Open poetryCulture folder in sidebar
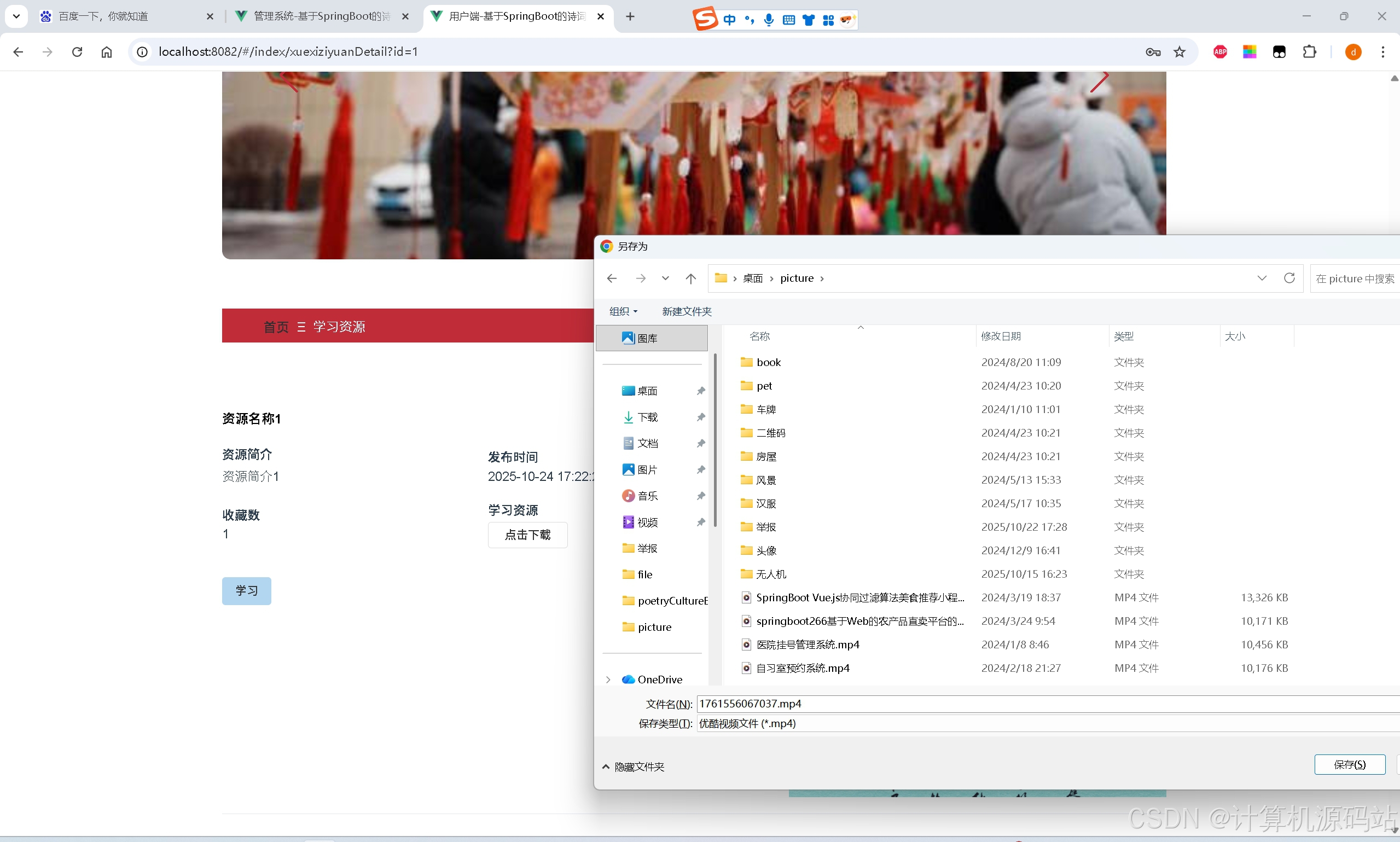The image size is (1400, 842). point(665,601)
